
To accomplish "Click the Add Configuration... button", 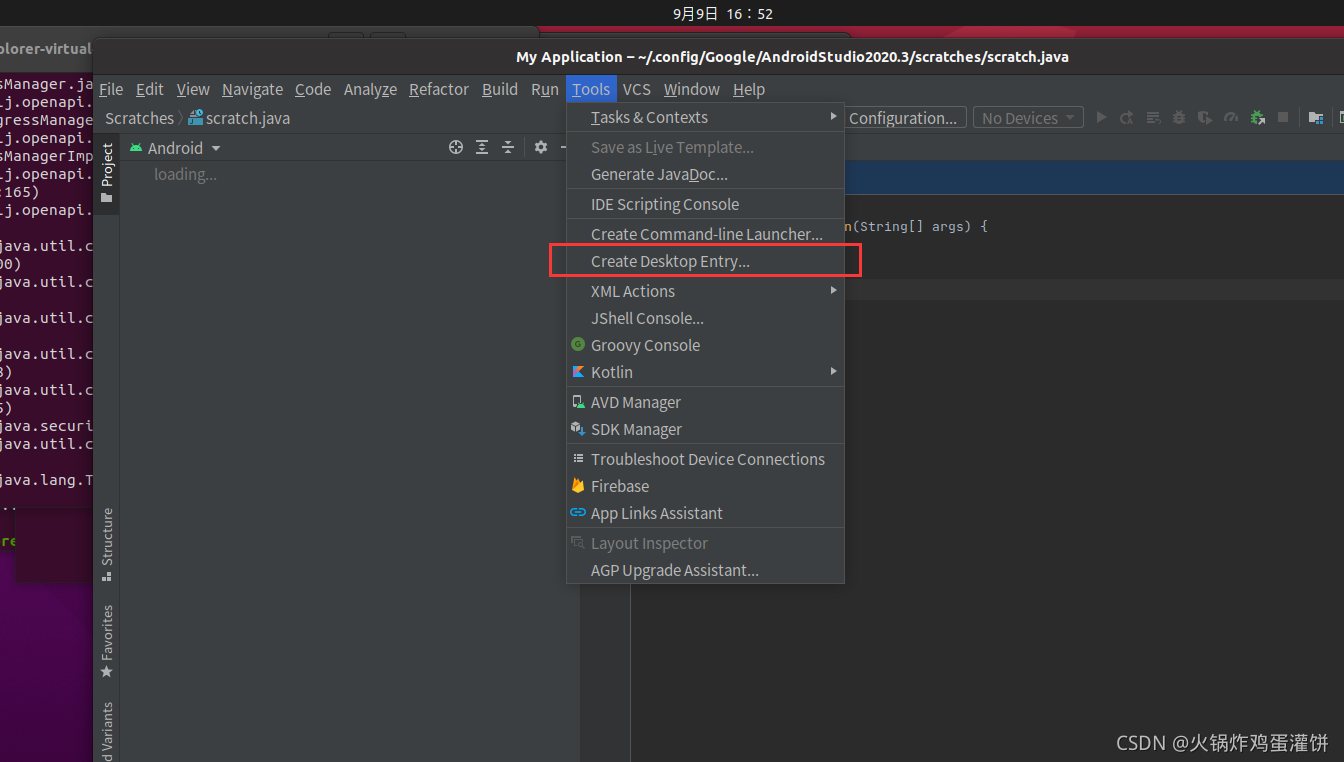I will tap(906, 117).
